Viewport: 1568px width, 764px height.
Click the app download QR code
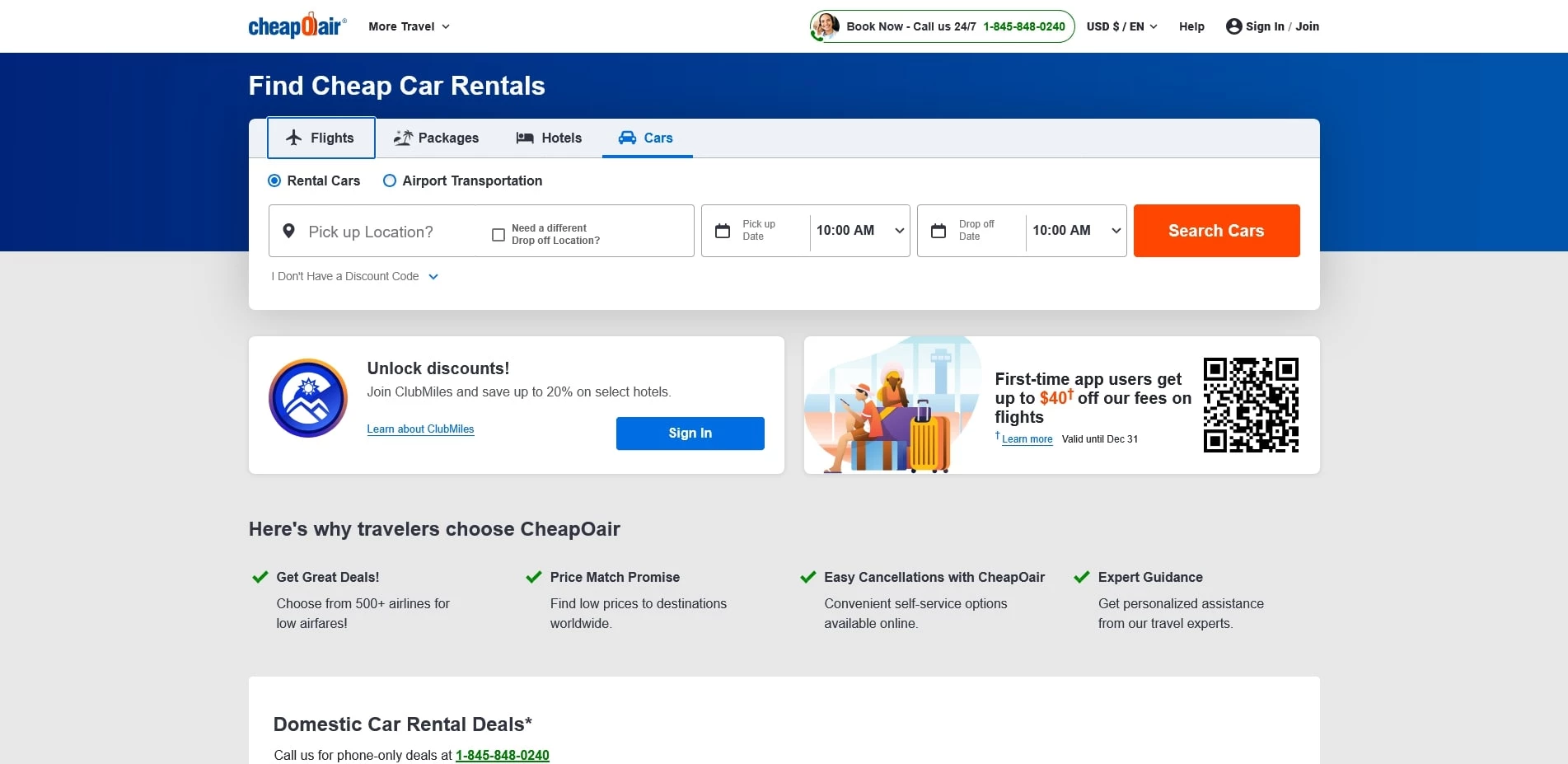[1250, 405]
